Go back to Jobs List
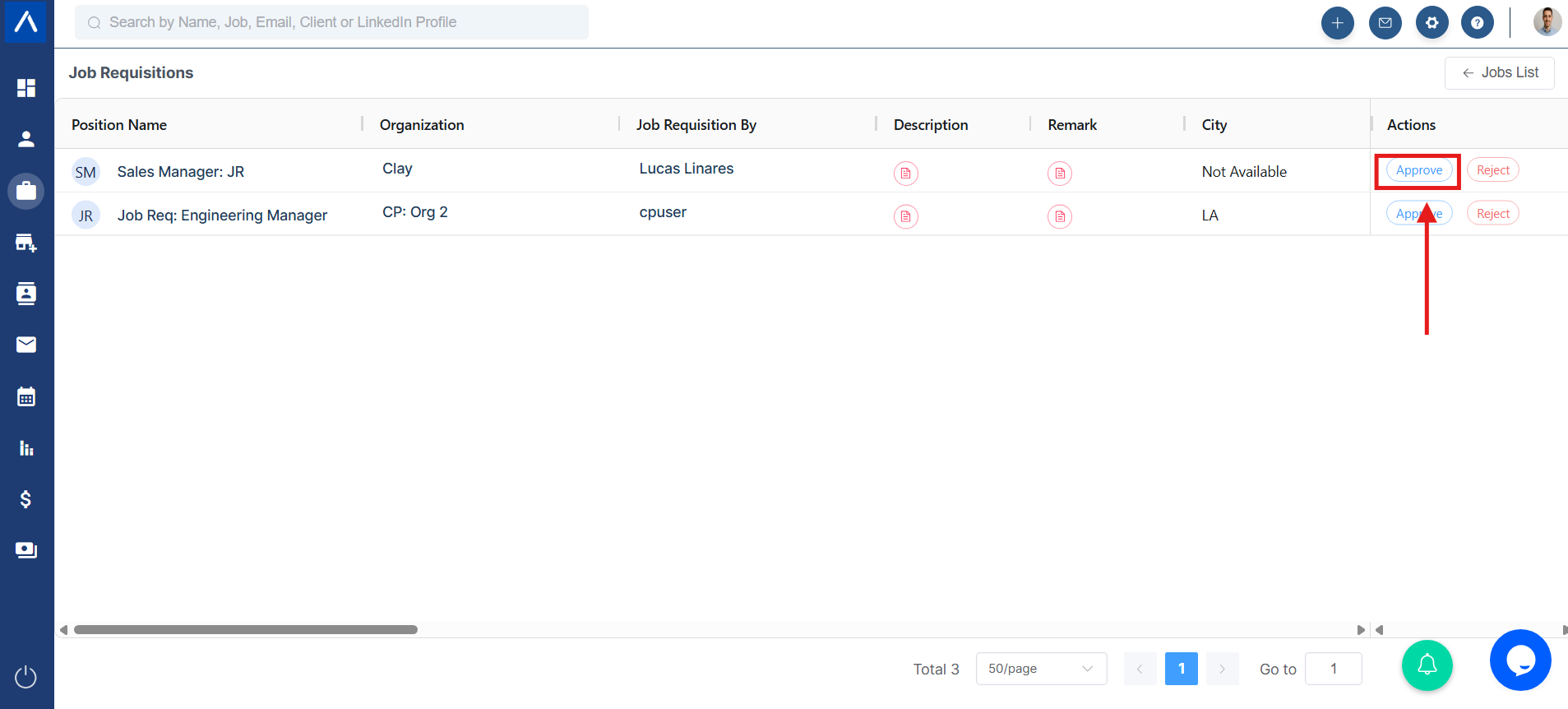 coord(1499,72)
